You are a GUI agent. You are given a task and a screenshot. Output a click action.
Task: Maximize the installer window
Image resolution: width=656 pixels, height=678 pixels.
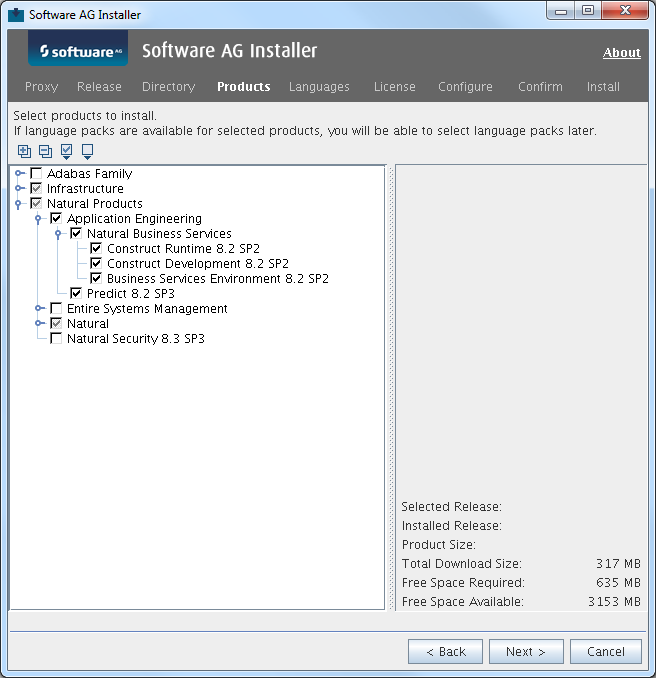(x=588, y=10)
